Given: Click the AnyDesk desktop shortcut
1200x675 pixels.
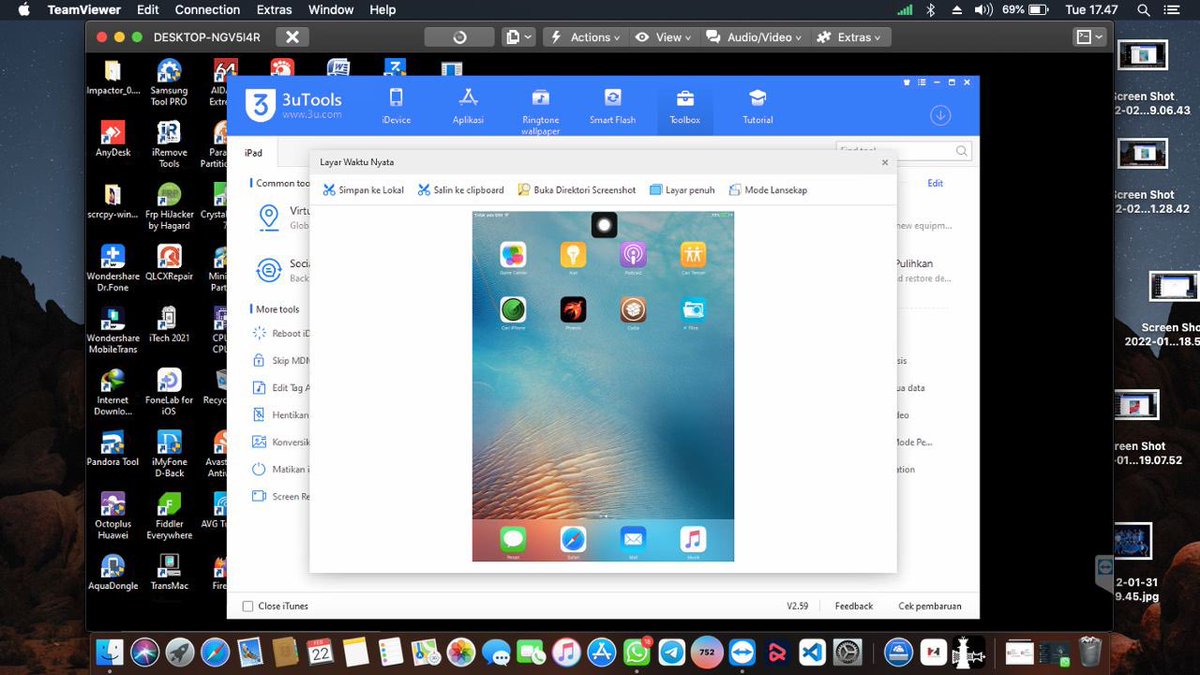Looking at the screenshot, I should tap(113, 140).
